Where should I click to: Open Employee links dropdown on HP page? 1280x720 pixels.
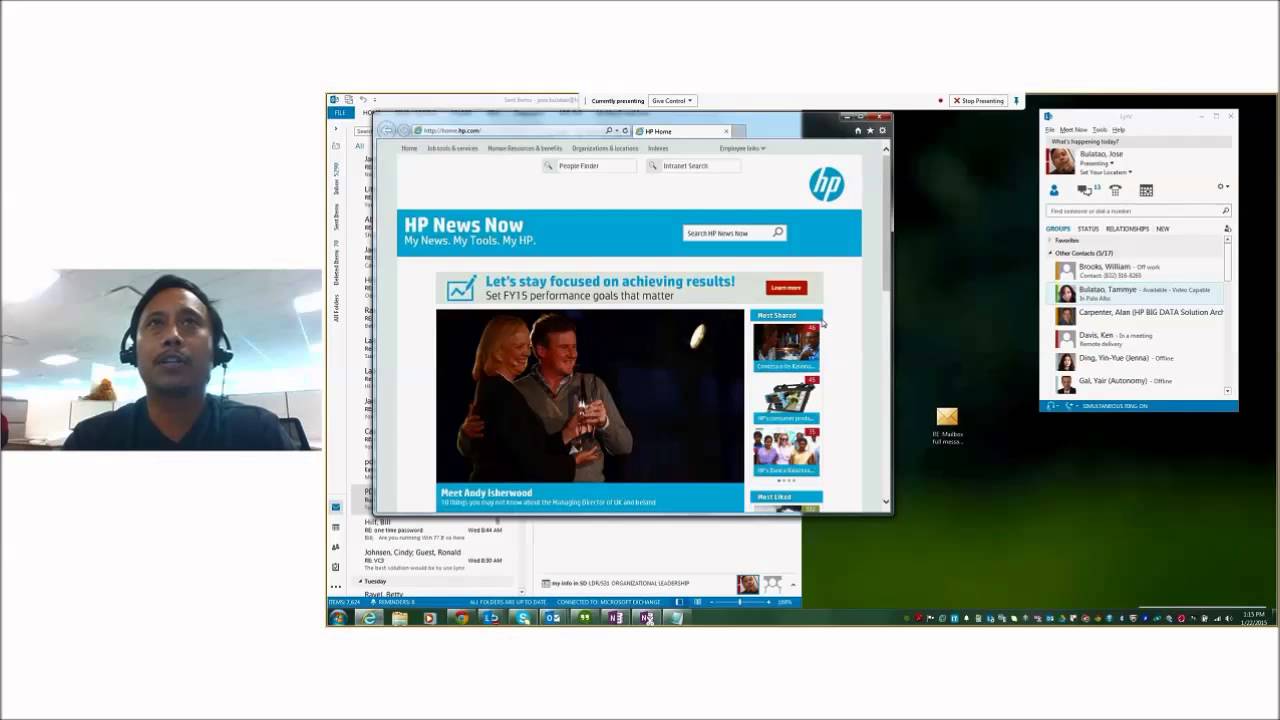[742, 148]
